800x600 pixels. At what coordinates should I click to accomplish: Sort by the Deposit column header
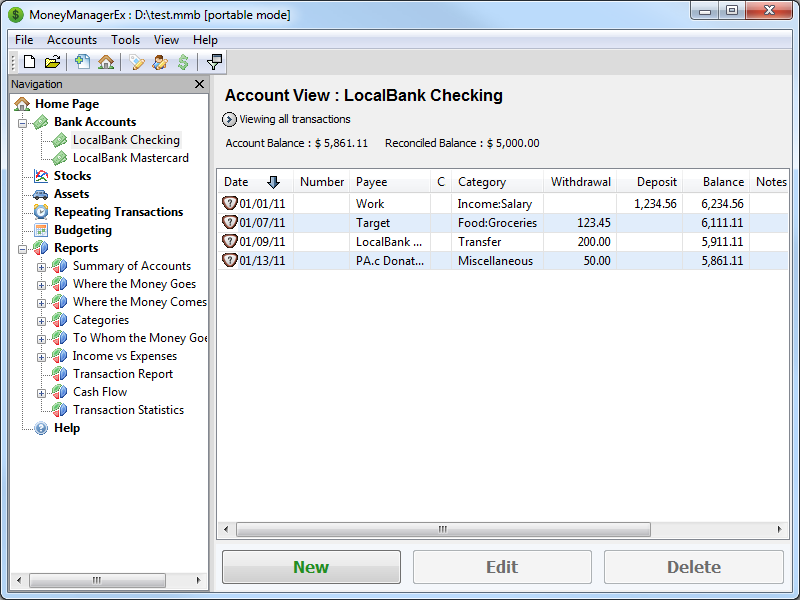point(649,182)
